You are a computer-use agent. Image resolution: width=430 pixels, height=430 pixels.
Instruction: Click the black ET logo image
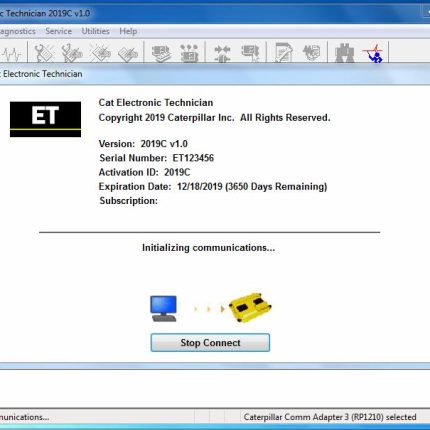tap(45, 119)
